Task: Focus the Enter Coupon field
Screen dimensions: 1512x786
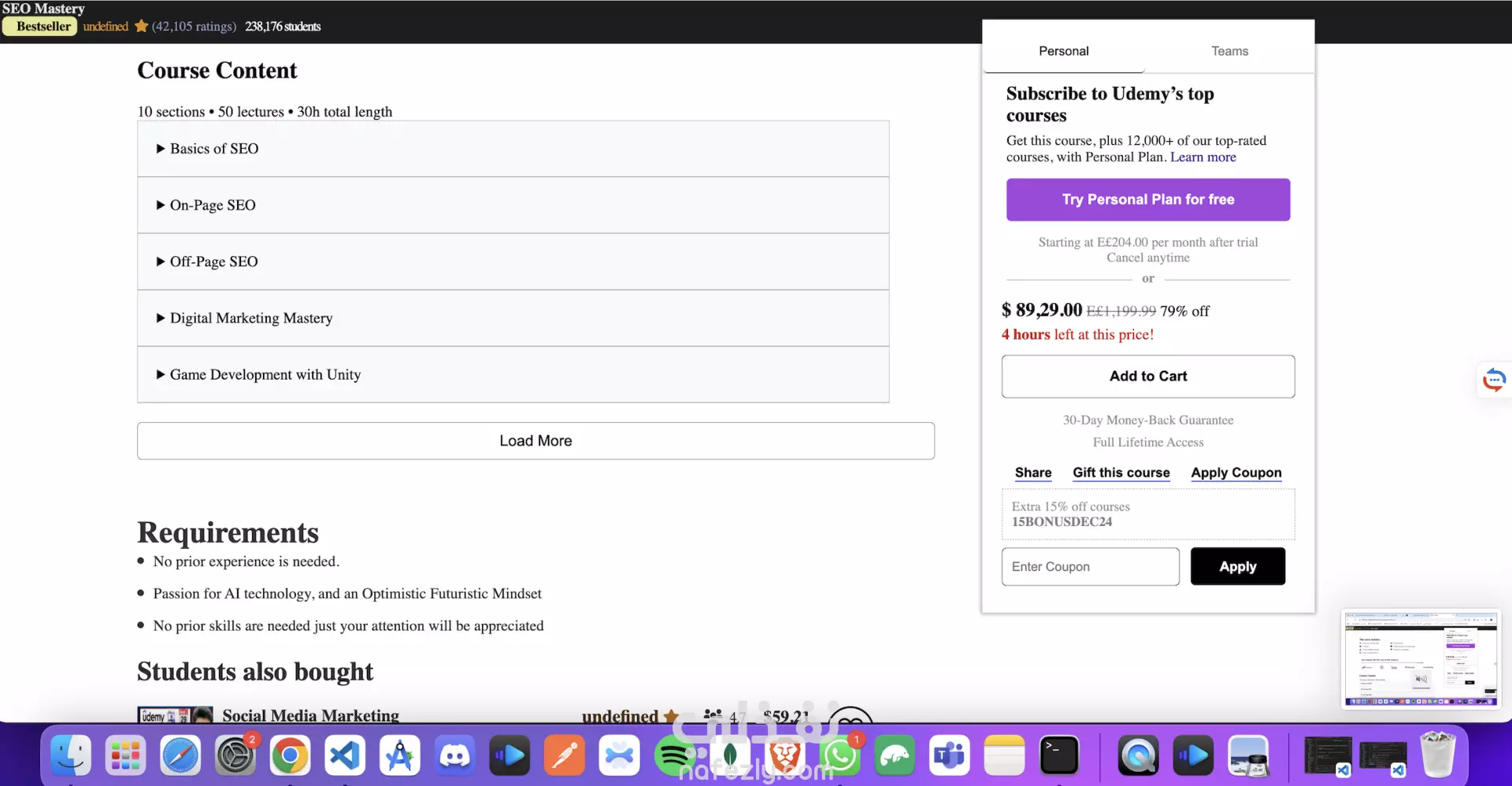Action: [x=1090, y=567]
